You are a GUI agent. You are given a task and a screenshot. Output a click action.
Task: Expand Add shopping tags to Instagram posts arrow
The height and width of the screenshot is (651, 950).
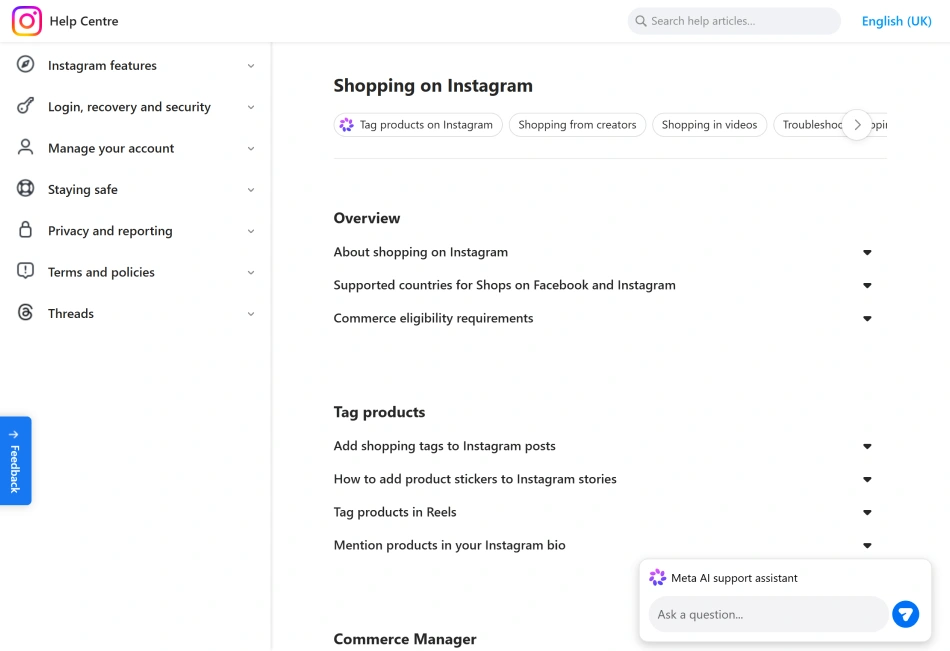[x=867, y=446]
